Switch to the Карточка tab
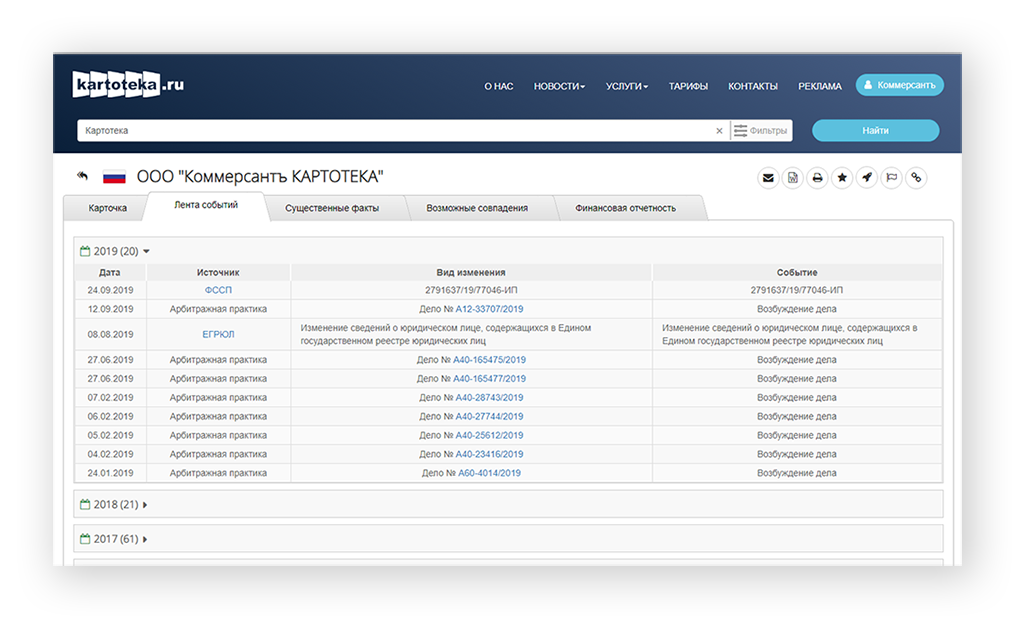The height and width of the screenshot is (619, 1015). click(x=107, y=208)
